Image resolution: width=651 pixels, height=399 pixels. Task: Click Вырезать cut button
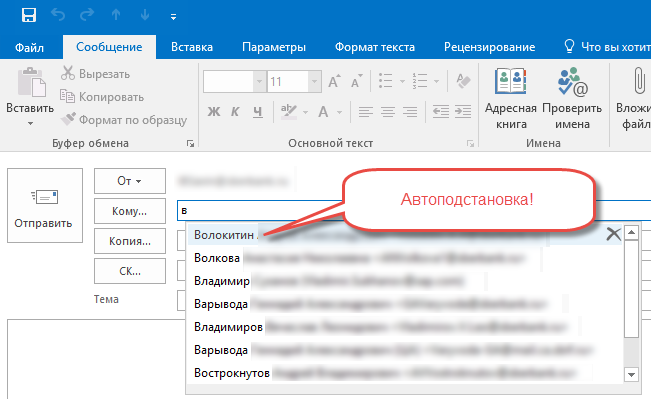coord(95,73)
